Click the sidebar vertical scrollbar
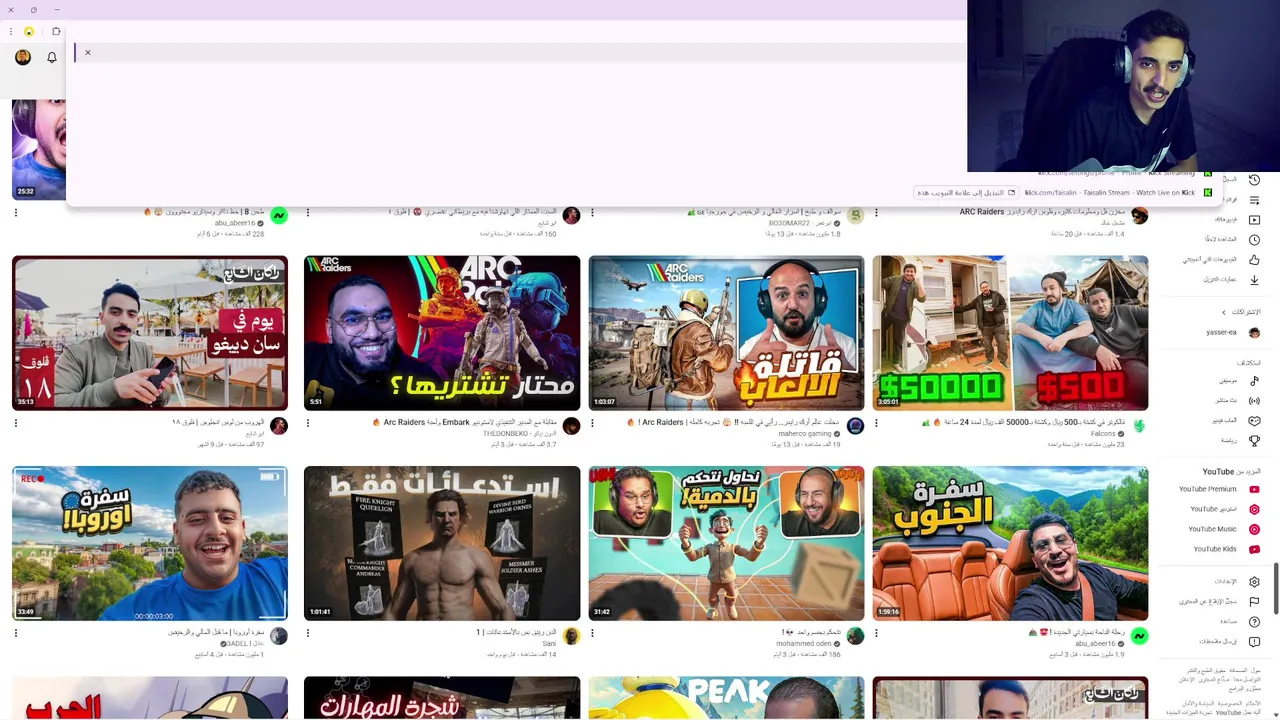Viewport: 1280px width, 720px height. (x=1276, y=590)
